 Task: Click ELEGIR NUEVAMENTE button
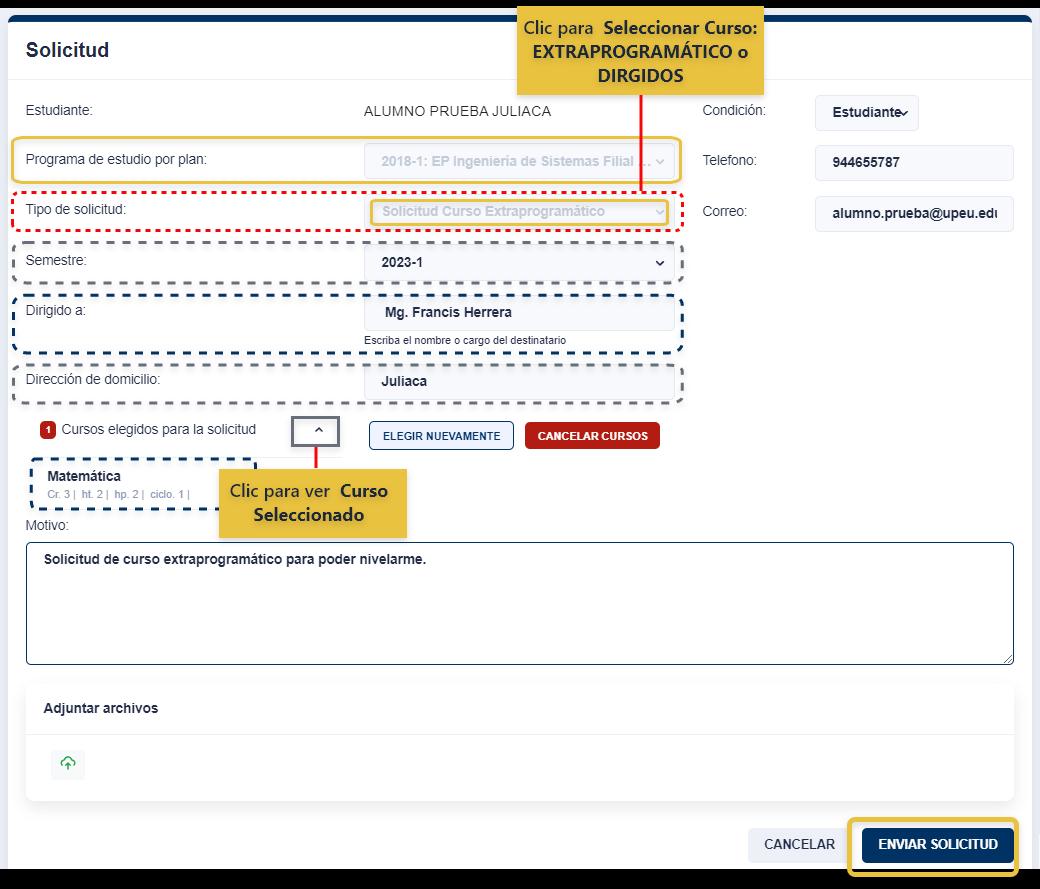click(441, 435)
